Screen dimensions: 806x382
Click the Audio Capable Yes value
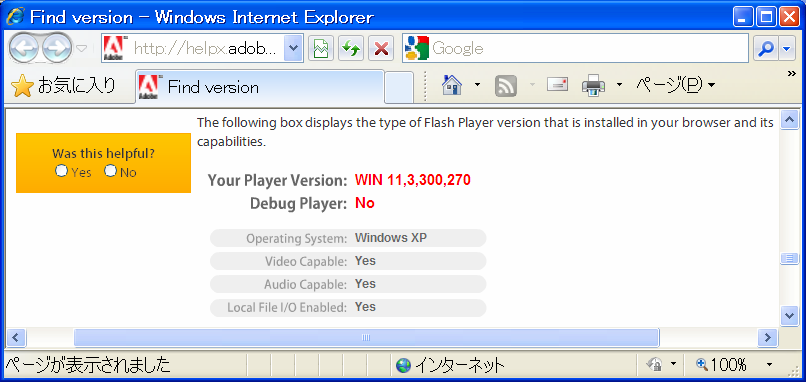(365, 284)
